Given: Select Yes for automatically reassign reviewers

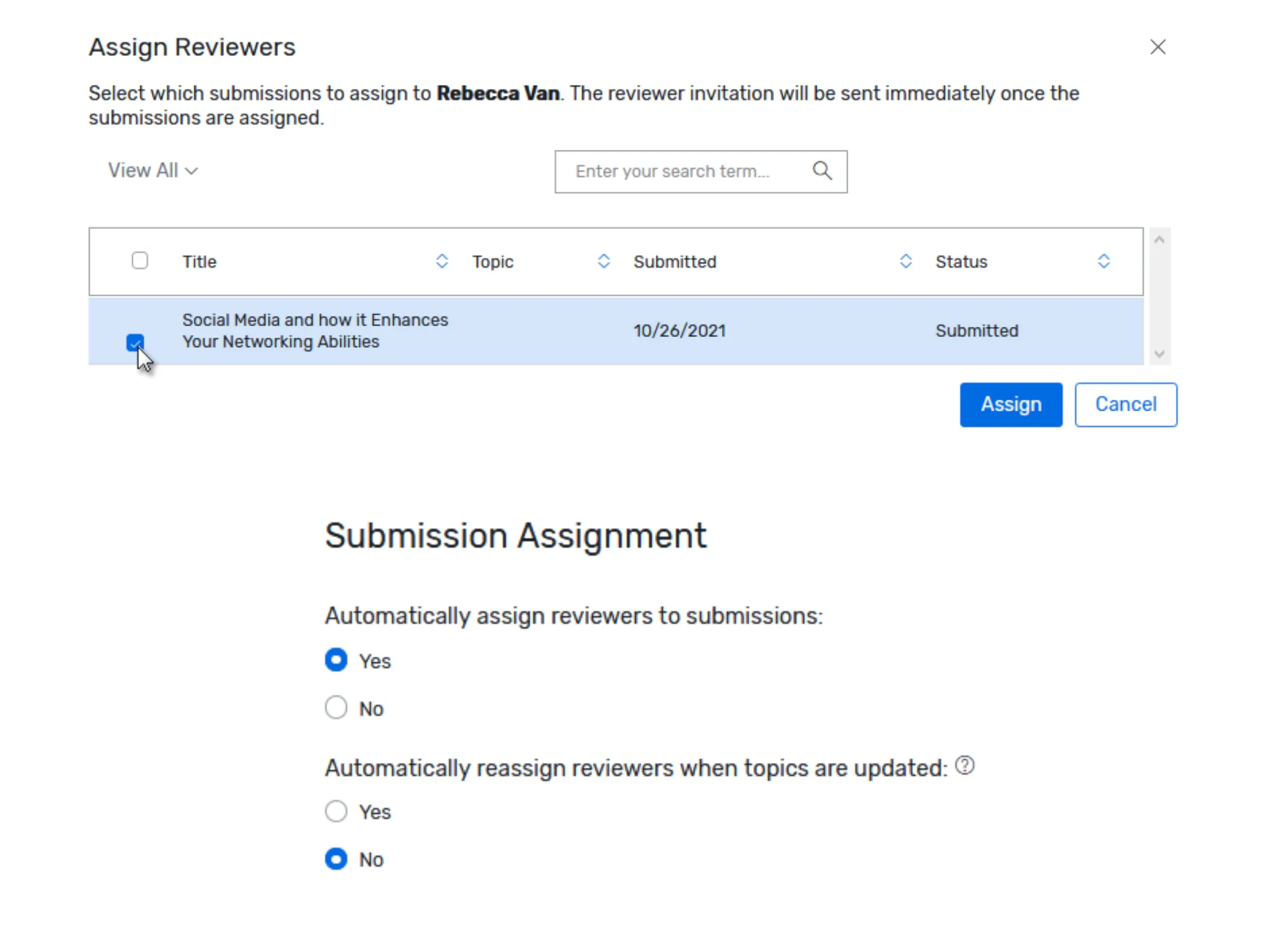Looking at the screenshot, I should [x=336, y=811].
